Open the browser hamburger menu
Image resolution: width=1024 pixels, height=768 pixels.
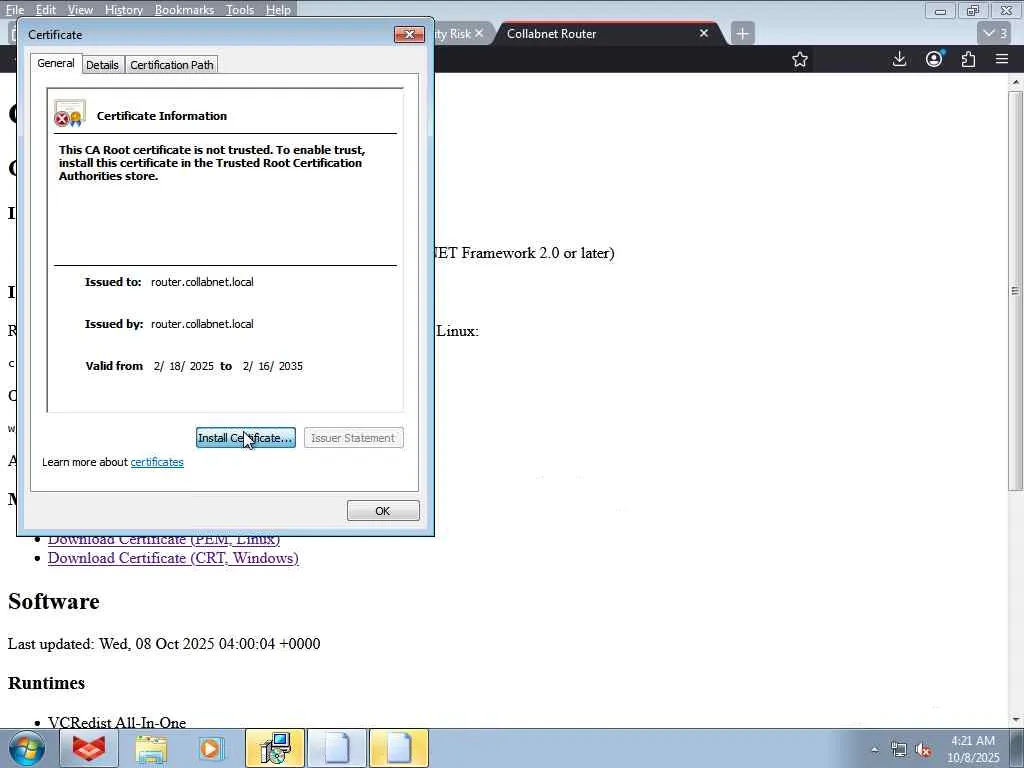click(1002, 59)
